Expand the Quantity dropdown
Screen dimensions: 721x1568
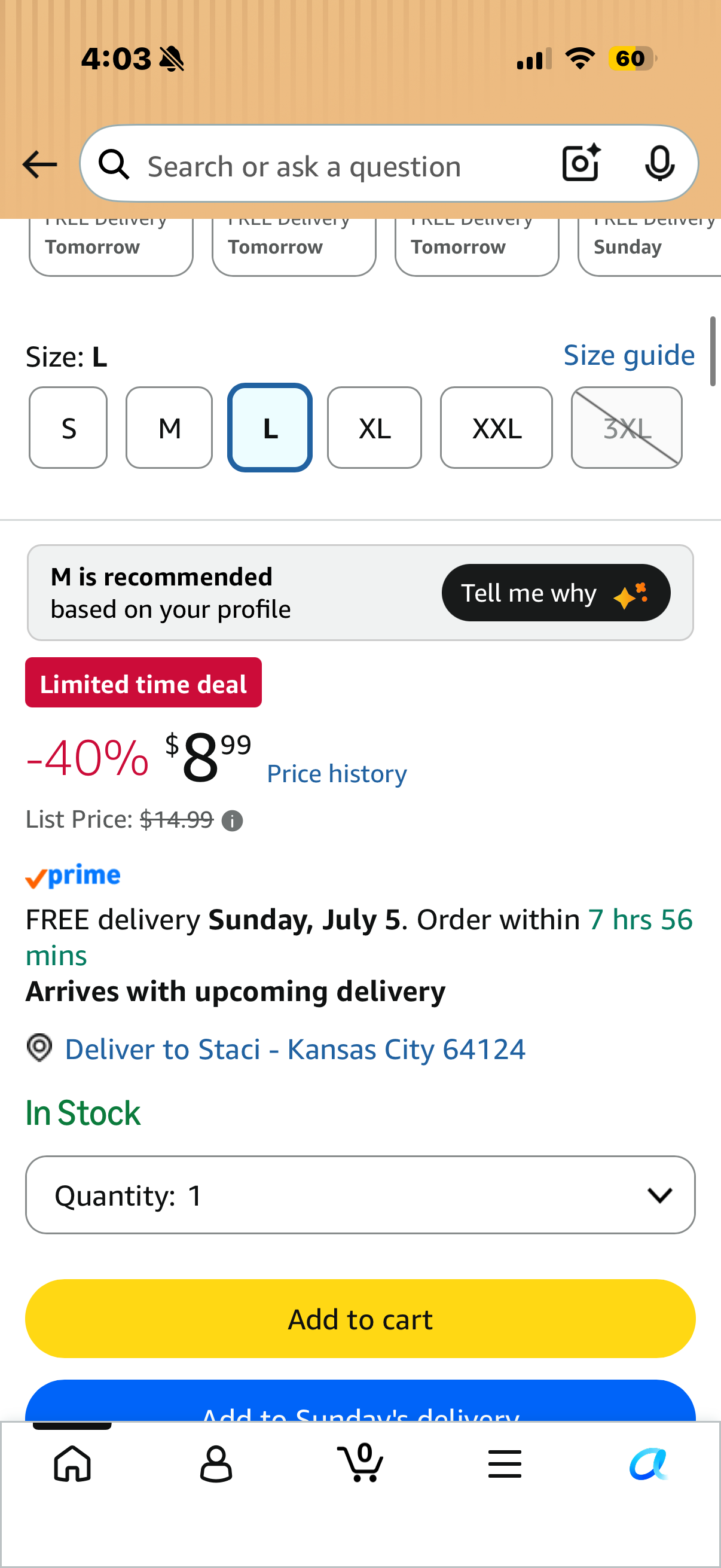click(x=360, y=1195)
